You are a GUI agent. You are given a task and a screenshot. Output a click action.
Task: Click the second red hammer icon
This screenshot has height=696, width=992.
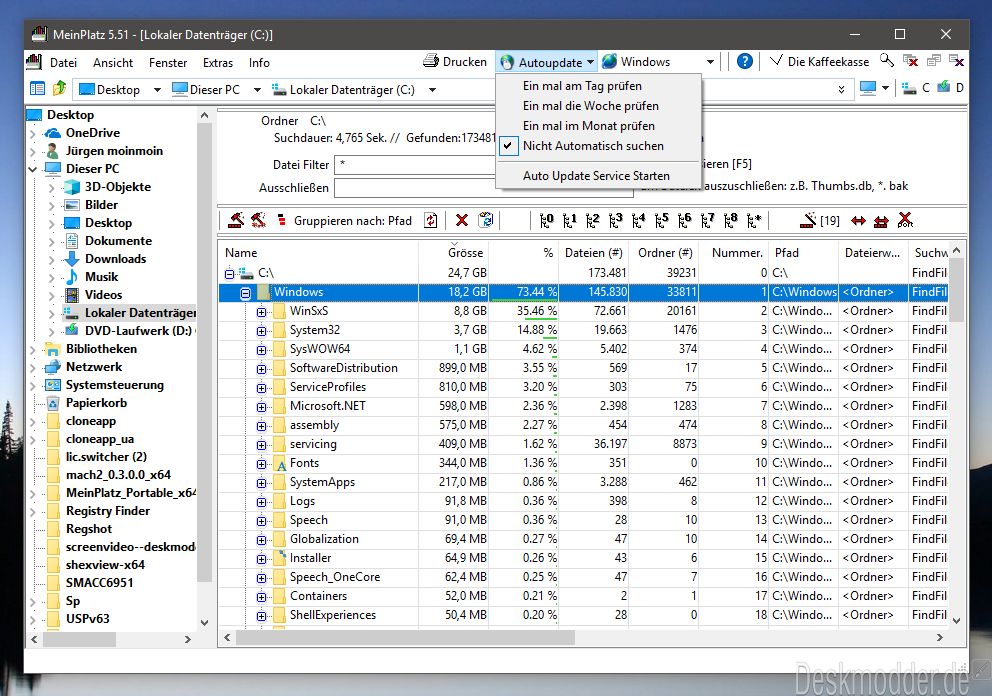pyautogui.click(x=258, y=220)
